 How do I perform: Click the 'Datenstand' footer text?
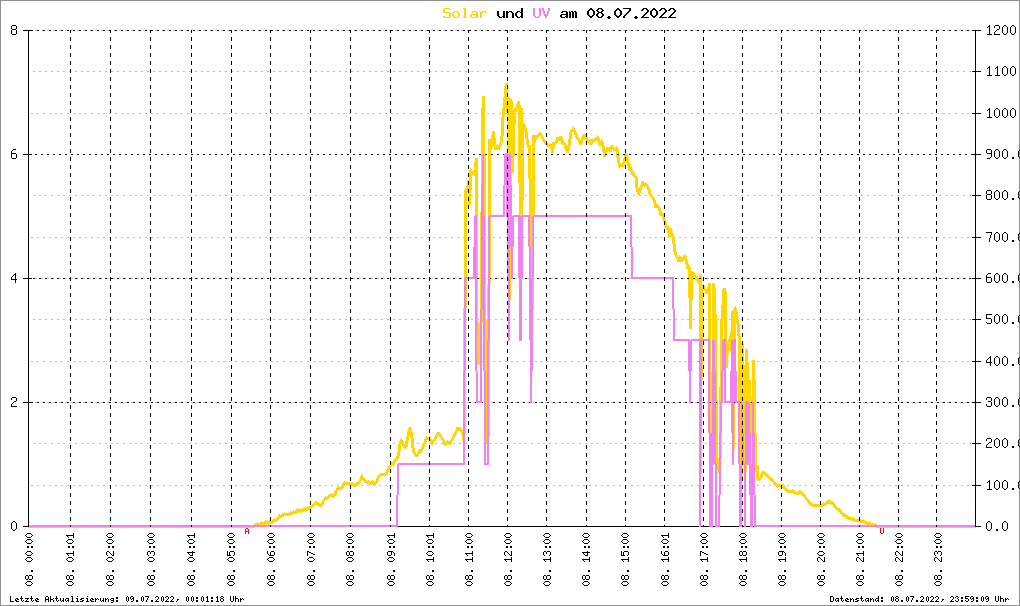tap(919, 599)
